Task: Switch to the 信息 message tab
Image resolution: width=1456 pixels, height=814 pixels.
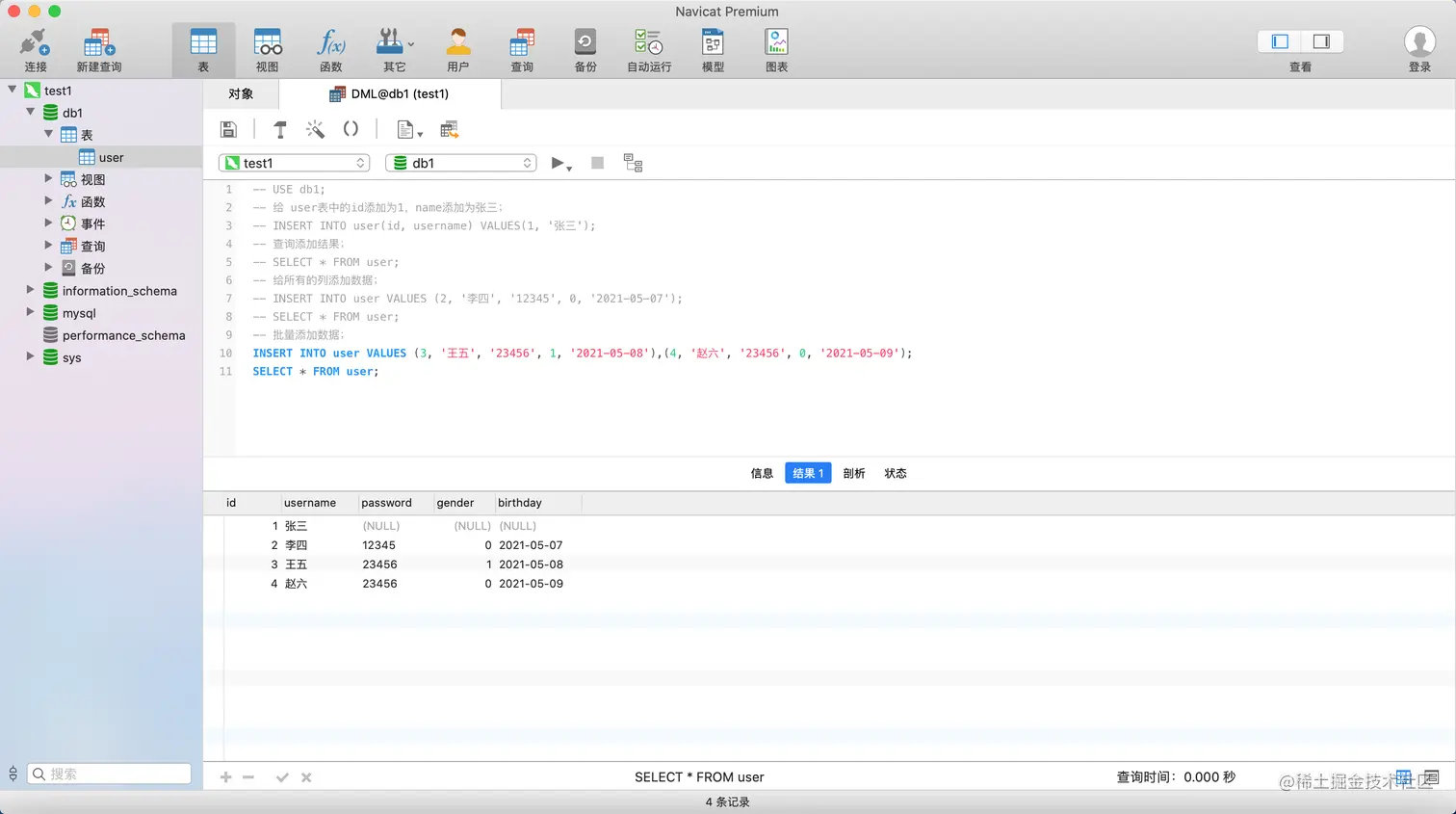Action: pyautogui.click(x=762, y=473)
